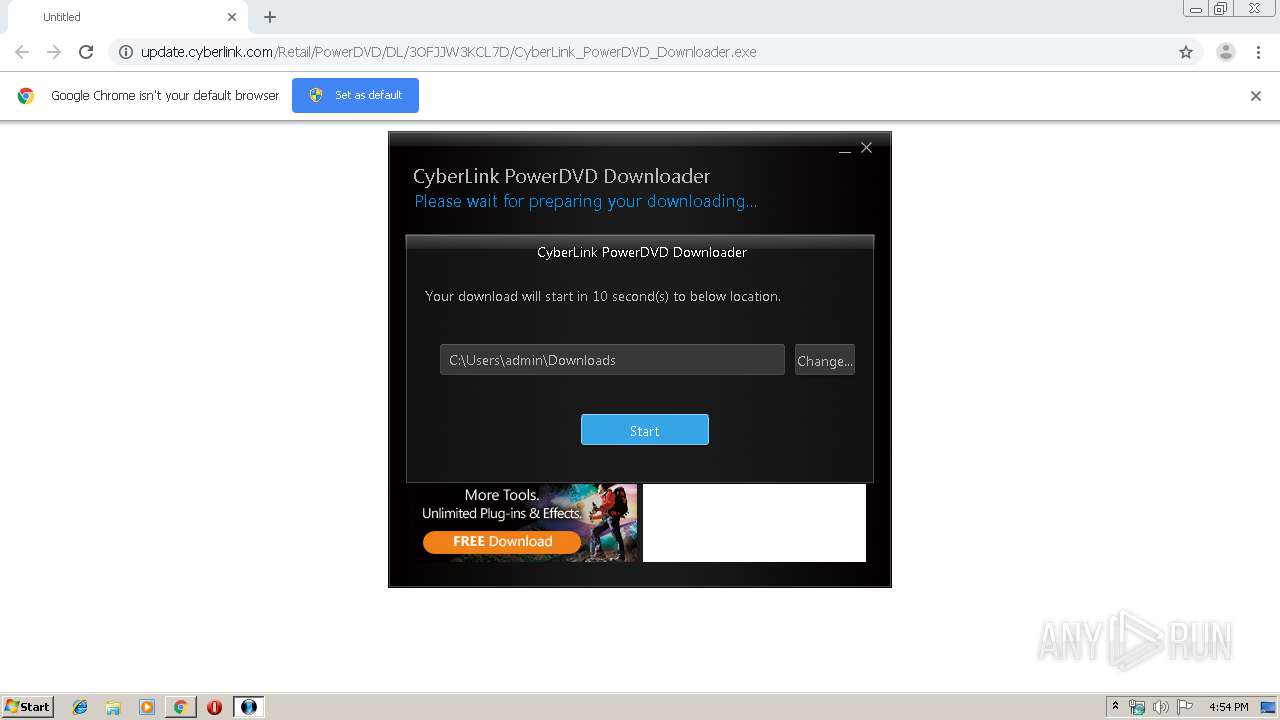The height and width of the screenshot is (720, 1280).
Task: Close the Untitled browser tab
Action: [232, 17]
